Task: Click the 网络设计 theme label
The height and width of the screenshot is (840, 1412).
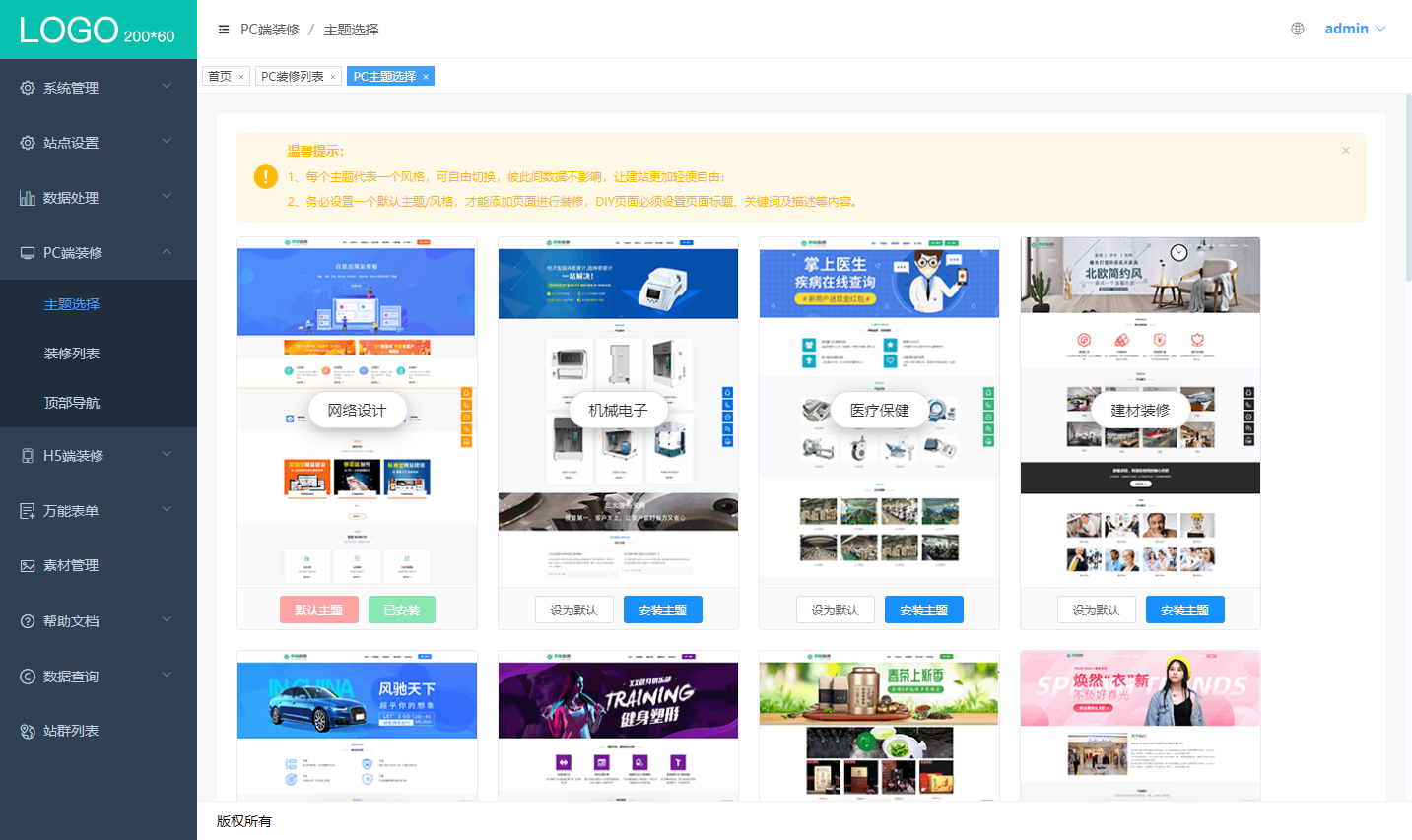Action: (358, 410)
